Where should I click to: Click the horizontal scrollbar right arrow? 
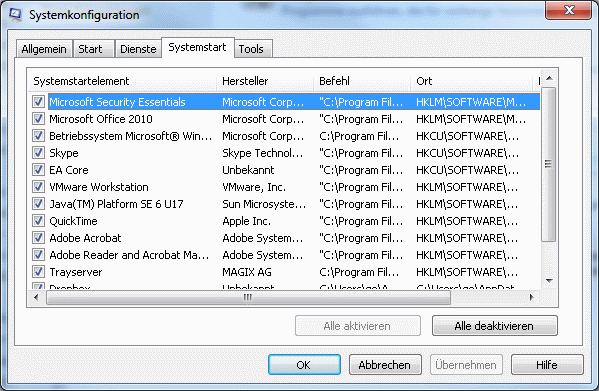click(x=531, y=297)
